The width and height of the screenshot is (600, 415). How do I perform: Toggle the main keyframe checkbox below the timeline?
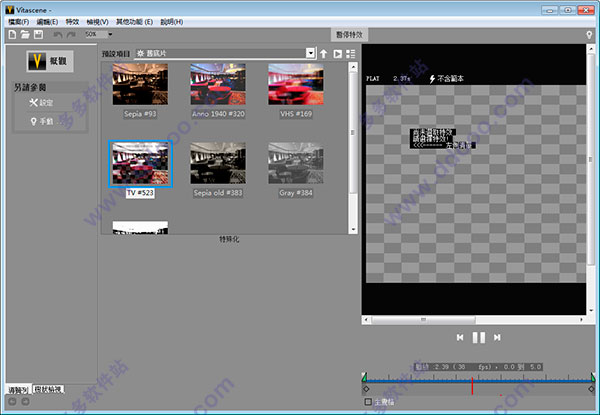(368, 402)
